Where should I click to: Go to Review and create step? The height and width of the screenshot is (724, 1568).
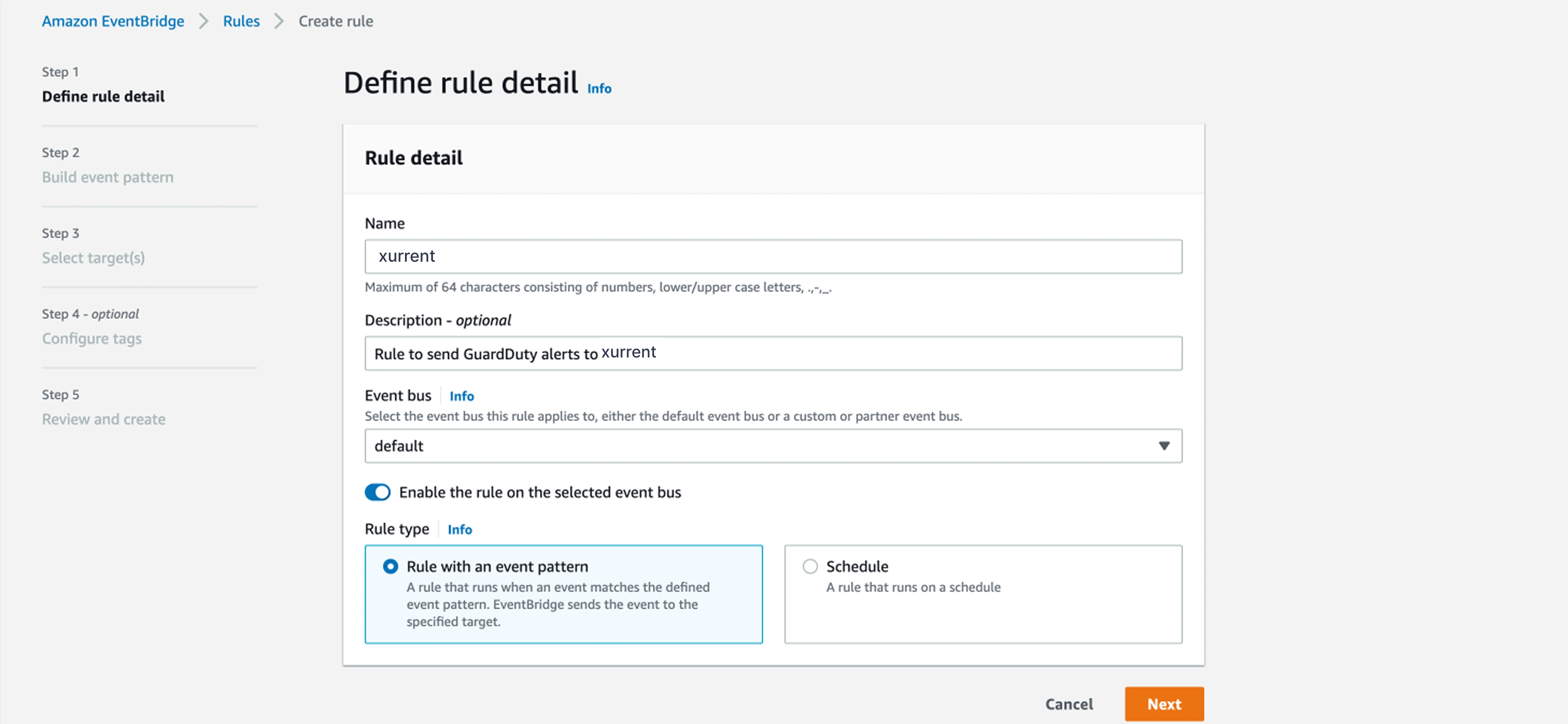click(103, 419)
